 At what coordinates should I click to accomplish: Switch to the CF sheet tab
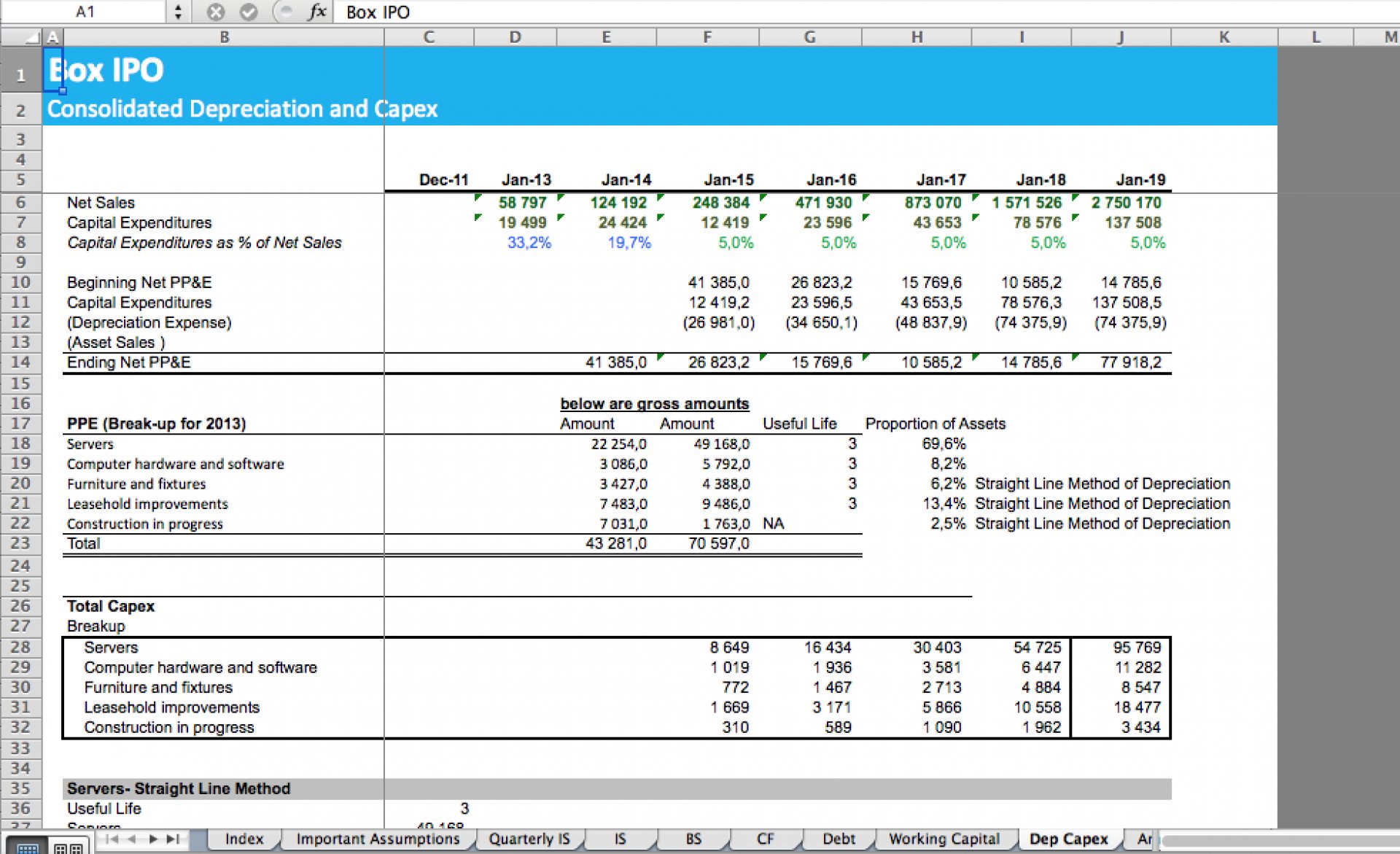click(x=765, y=839)
